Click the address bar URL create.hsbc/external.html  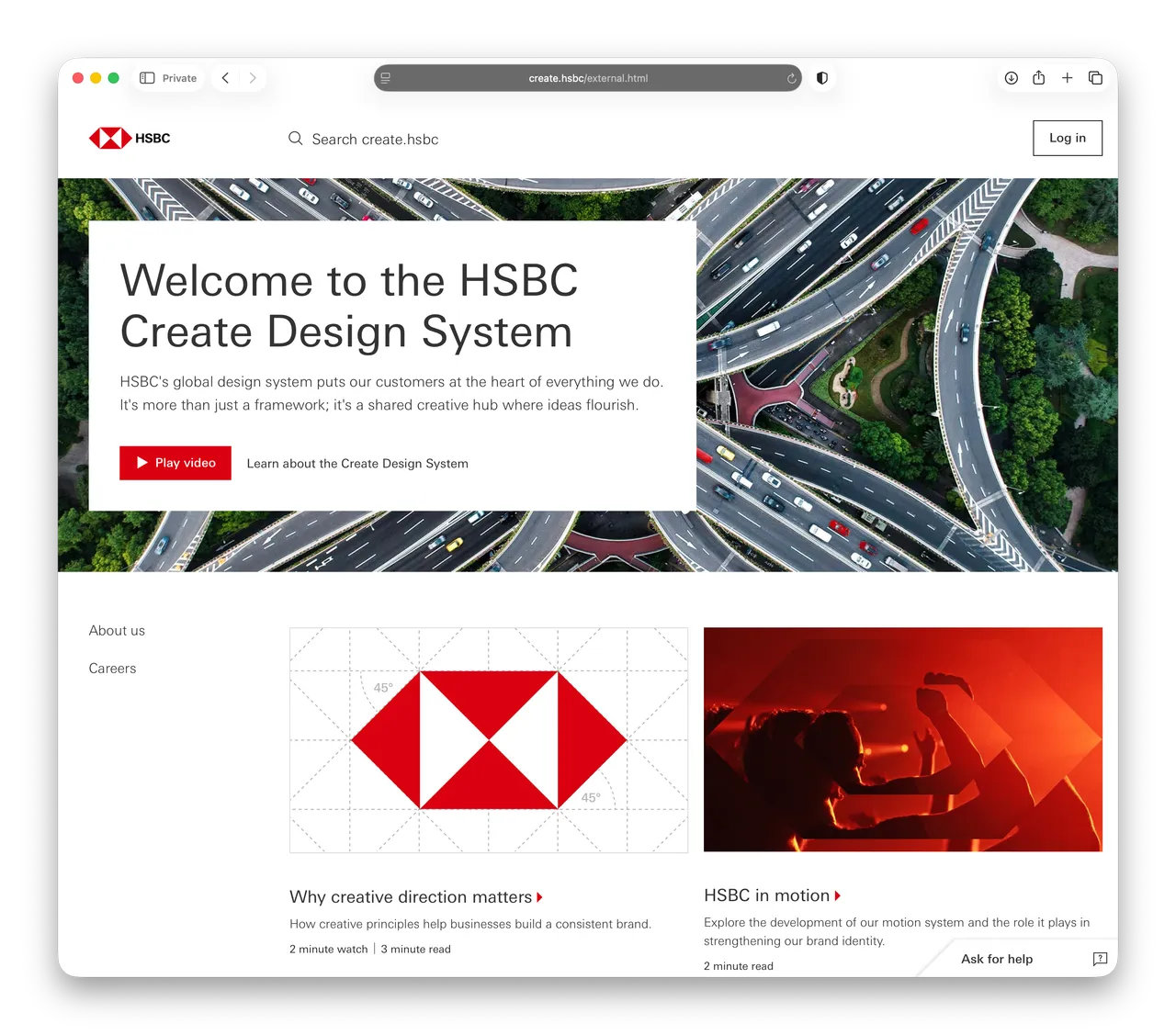pyautogui.click(x=588, y=78)
